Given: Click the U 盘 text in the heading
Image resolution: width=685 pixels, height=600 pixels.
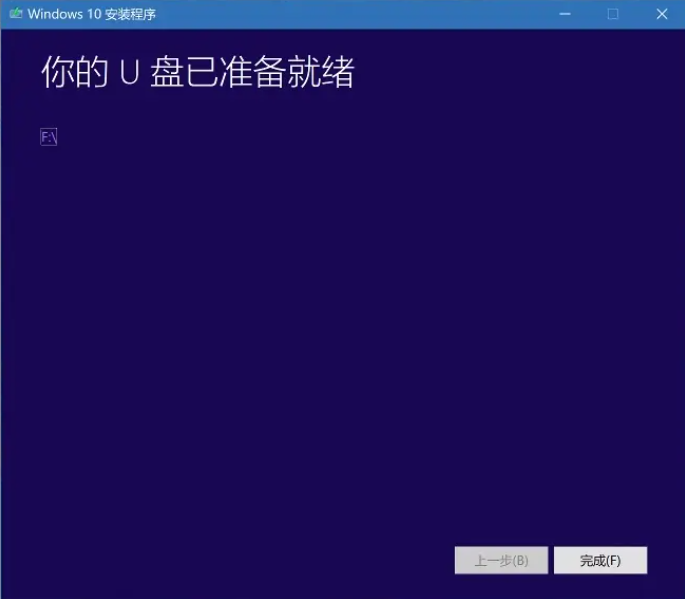Looking at the screenshot, I should coord(151,72).
